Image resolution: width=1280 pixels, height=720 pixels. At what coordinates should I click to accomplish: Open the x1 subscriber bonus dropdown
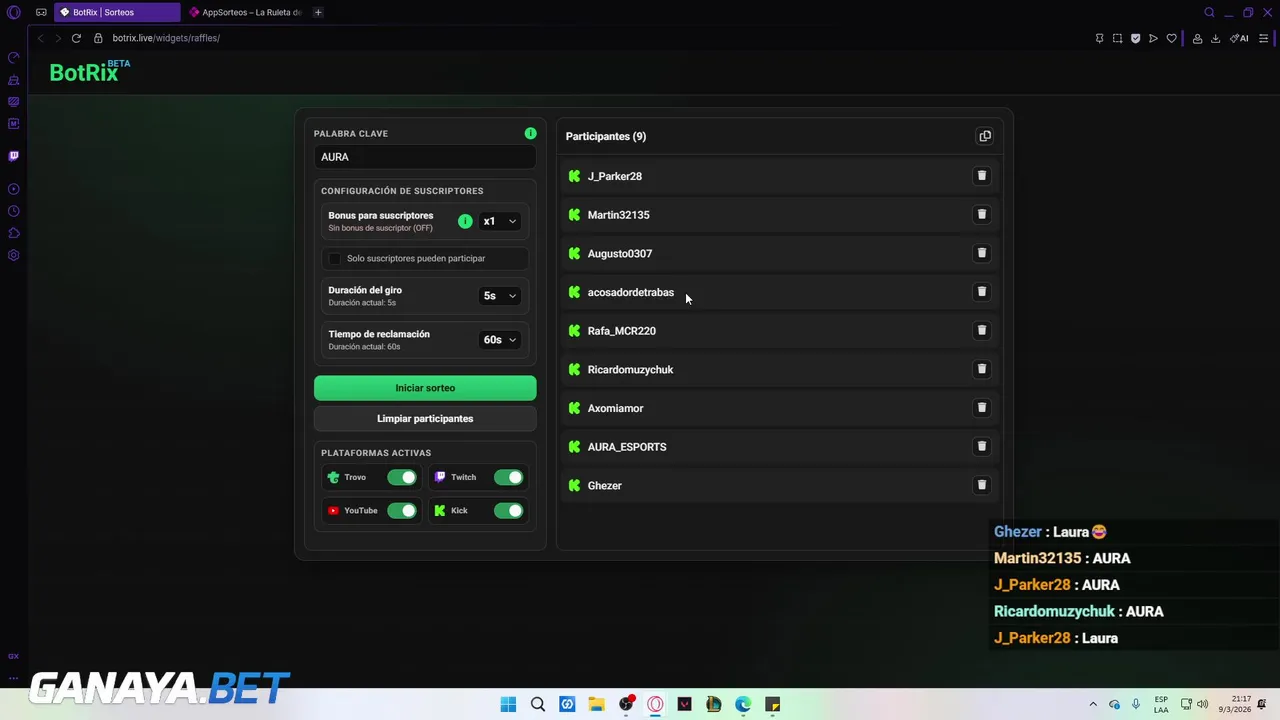[500, 221]
